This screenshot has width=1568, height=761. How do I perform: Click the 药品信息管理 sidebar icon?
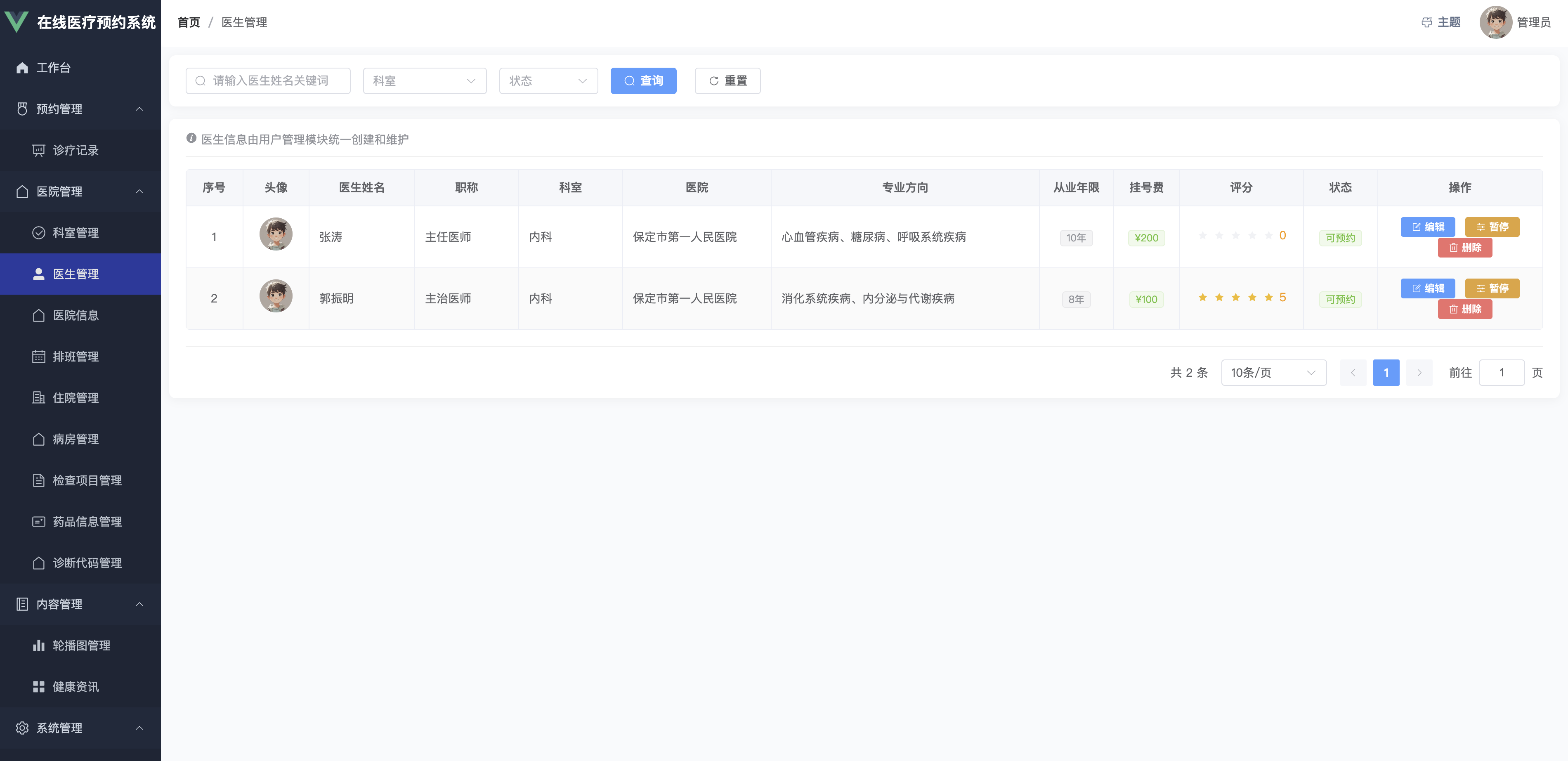[38, 522]
